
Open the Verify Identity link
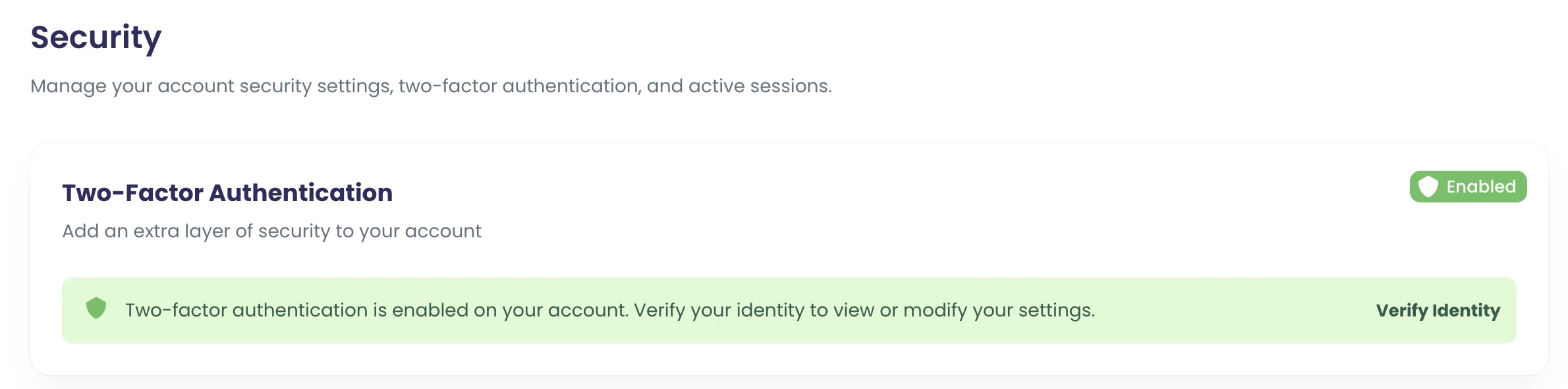[x=1438, y=311]
